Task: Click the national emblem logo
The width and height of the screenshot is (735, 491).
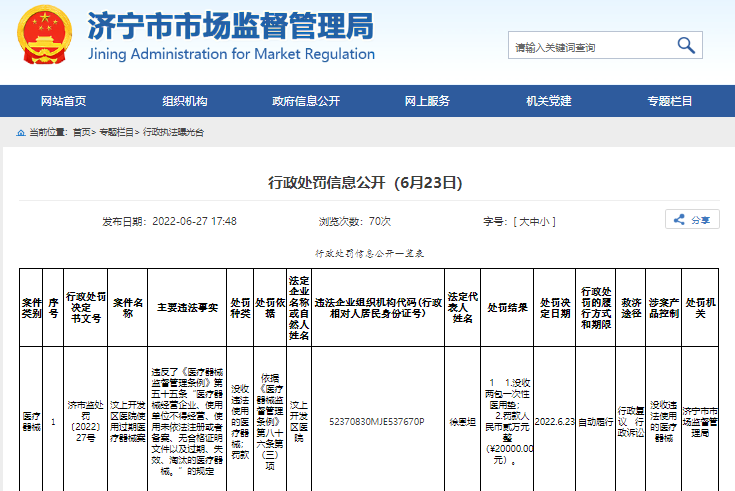Action: tap(43, 36)
